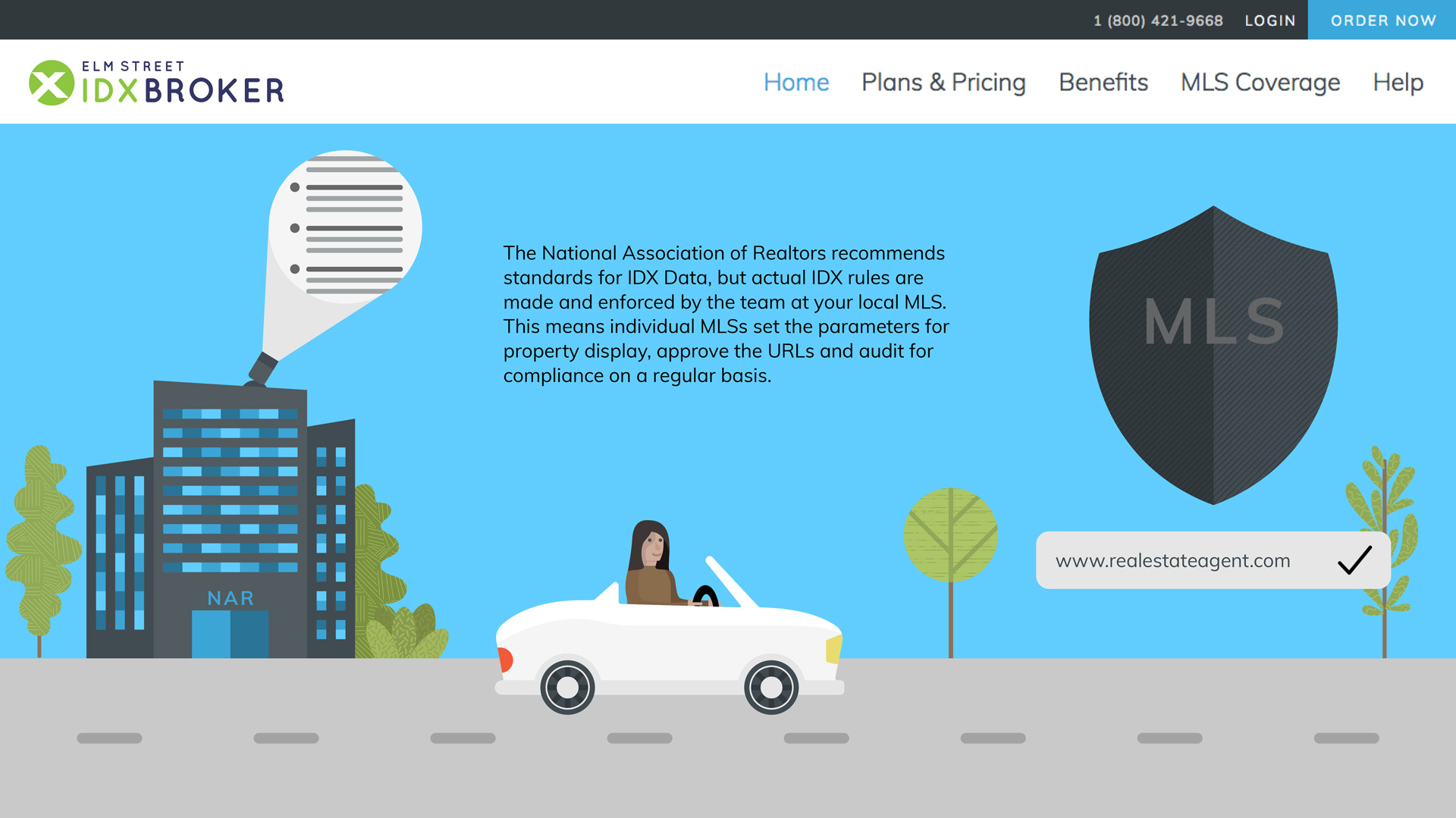The width and height of the screenshot is (1456, 818).
Task: Click the dark MLS shield graphic
Action: [x=1213, y=355]
